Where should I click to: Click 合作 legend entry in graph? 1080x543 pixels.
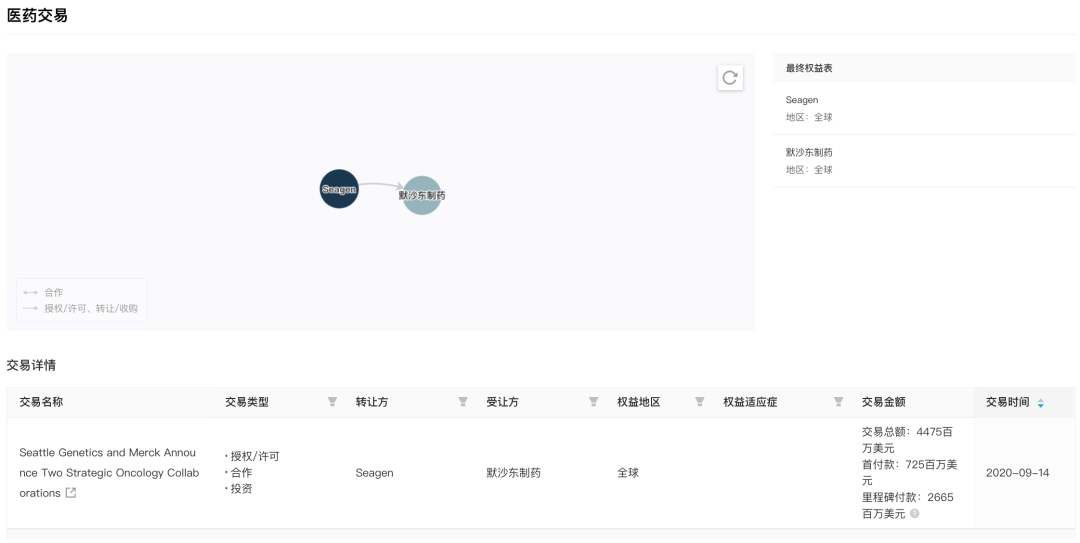pyautogui.click(x=43, y=292)
